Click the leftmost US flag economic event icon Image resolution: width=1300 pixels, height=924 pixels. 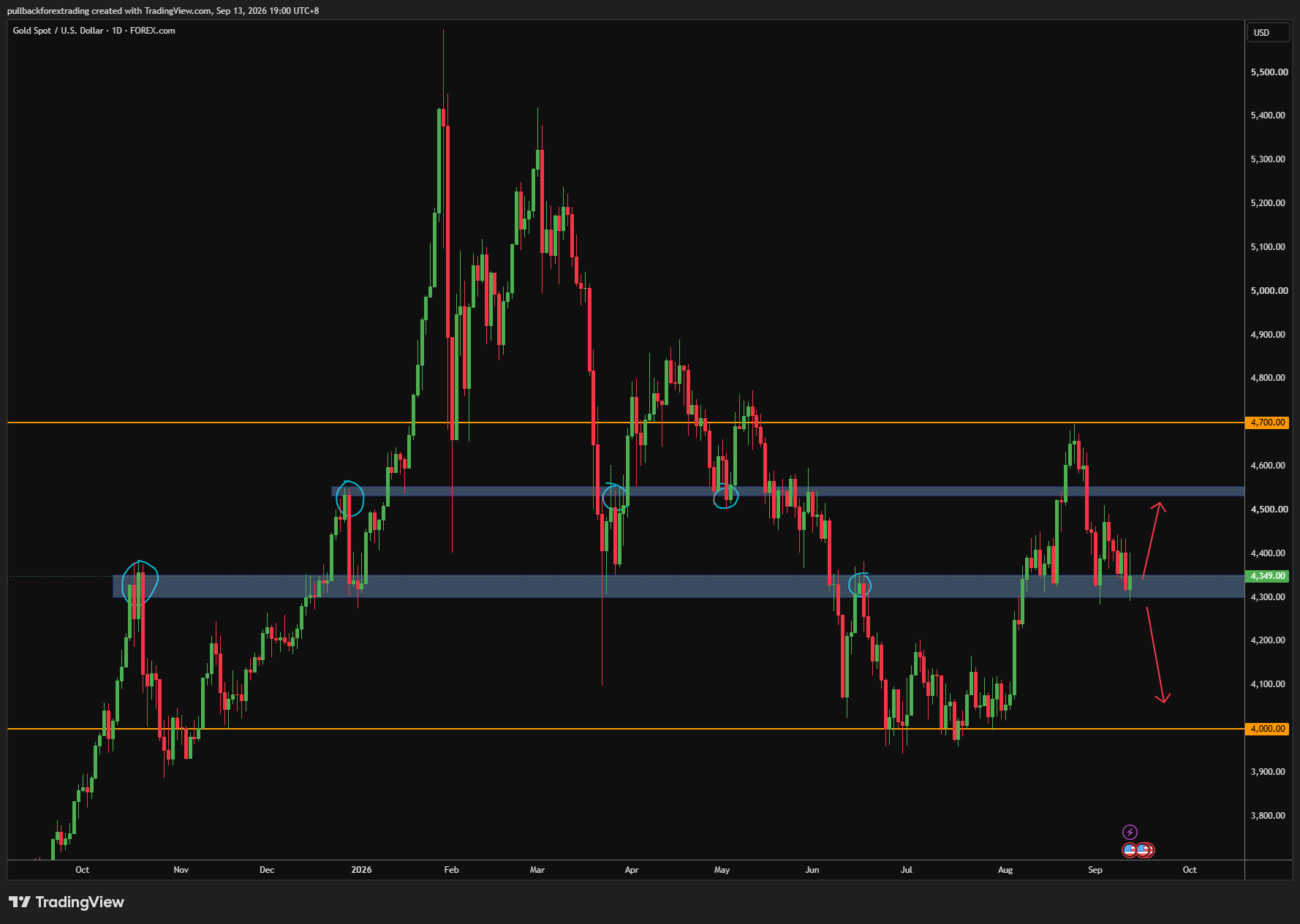pos(1130,849)
